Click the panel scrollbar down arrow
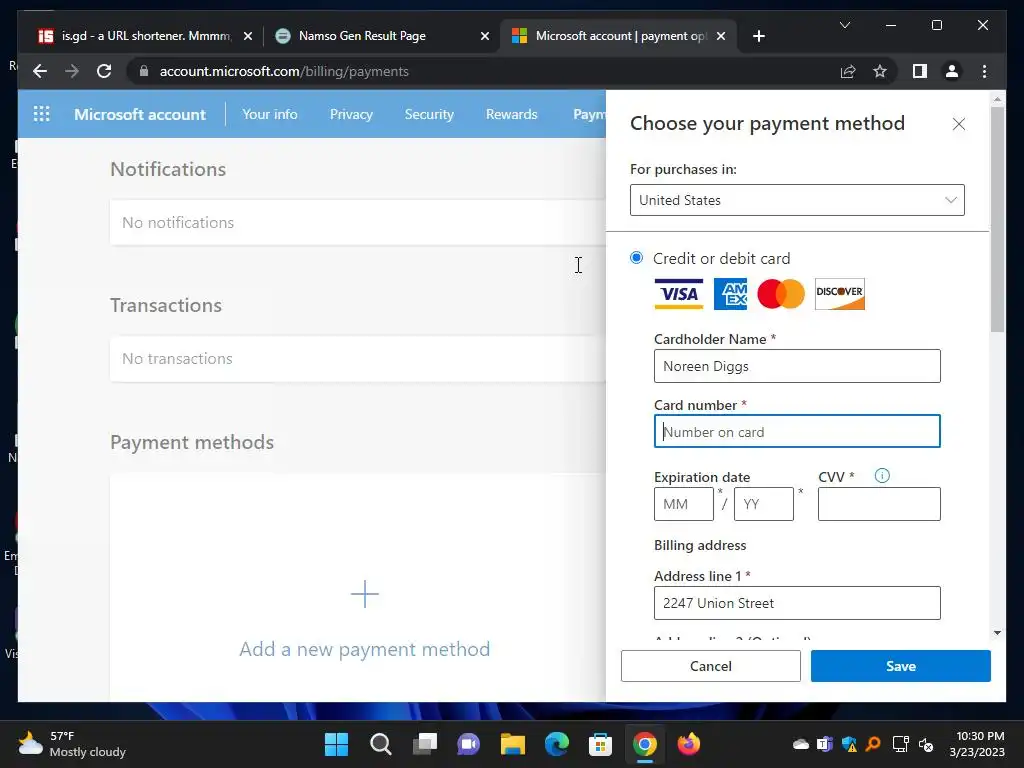The height and width of the screenshot is (768, 1024). pyautogui.click(x=997, y=632)
